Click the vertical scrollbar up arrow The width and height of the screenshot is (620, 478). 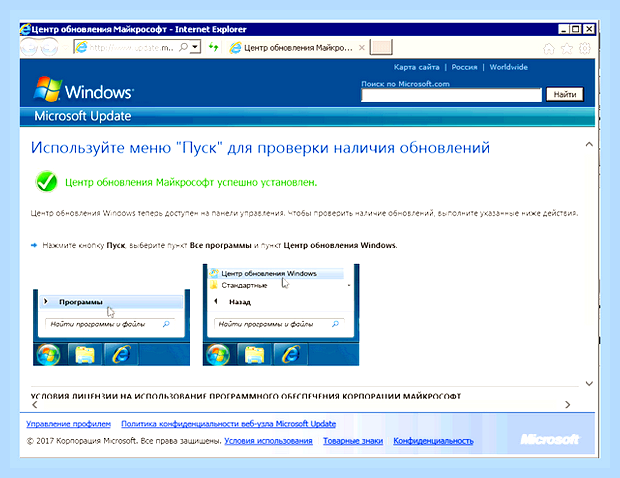coord(589,144)
